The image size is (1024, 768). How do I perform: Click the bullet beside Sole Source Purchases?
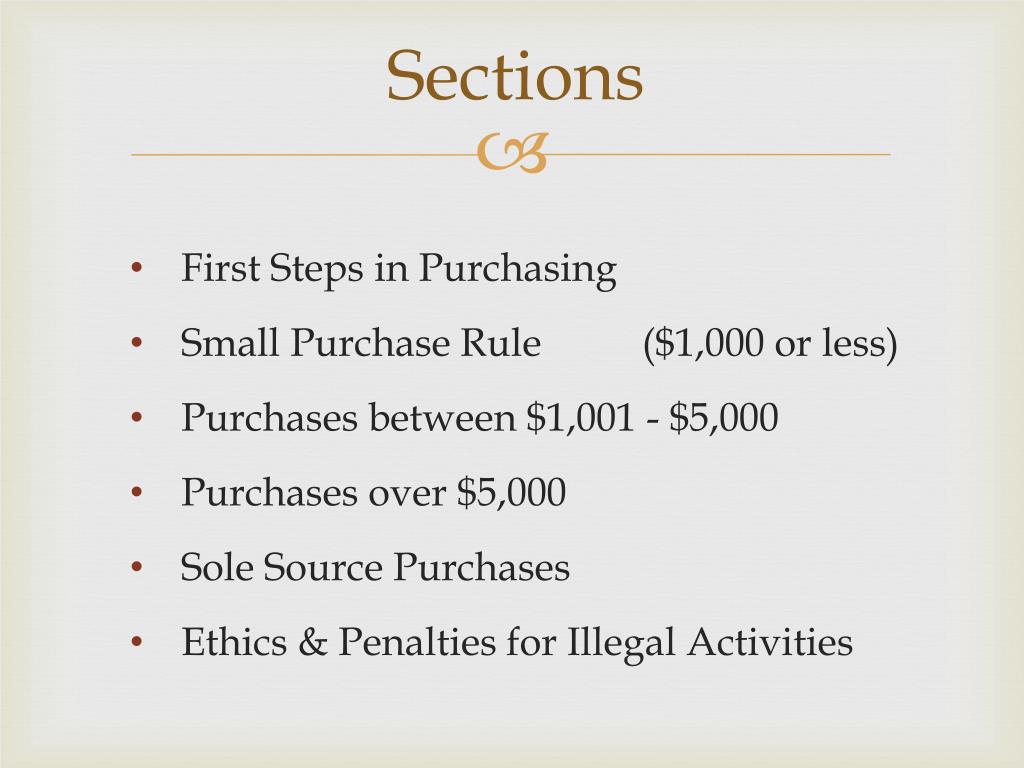pyautogui.click(x=136, y=567)
